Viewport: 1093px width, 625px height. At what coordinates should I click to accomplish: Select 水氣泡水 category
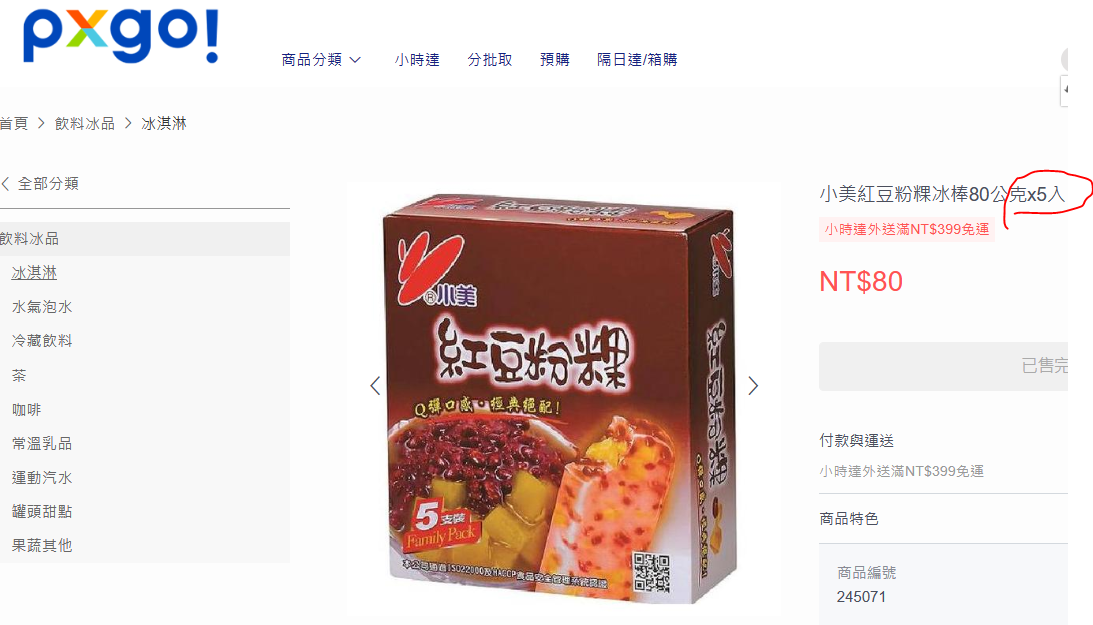(x=42, y=307)
